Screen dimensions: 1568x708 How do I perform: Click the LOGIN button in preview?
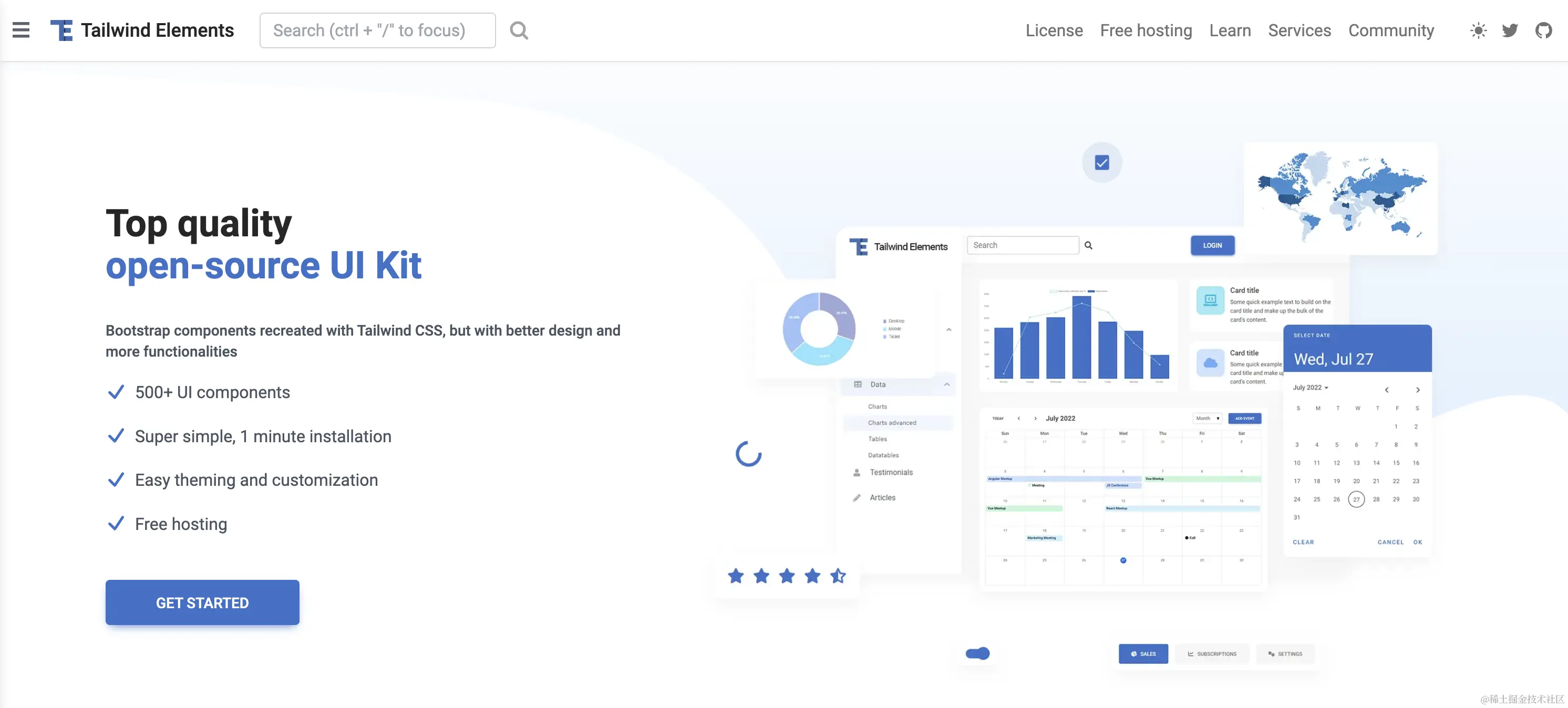[1212, 245]
